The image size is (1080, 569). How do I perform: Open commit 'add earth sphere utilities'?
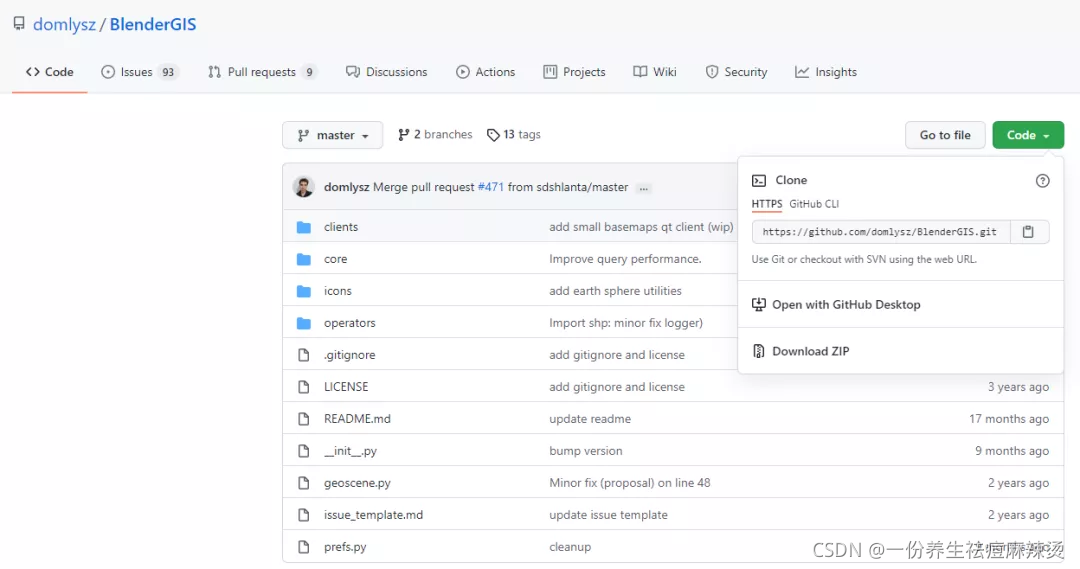click(615, 291)
